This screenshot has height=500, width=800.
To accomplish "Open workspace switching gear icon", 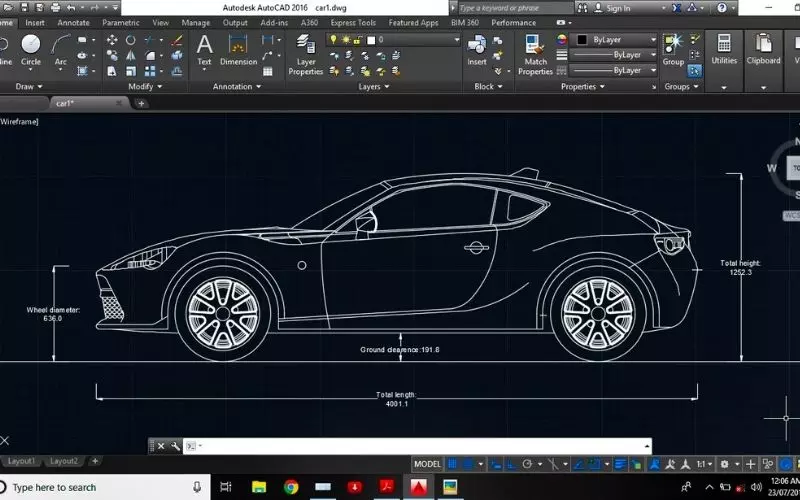I will coord(724,464).
